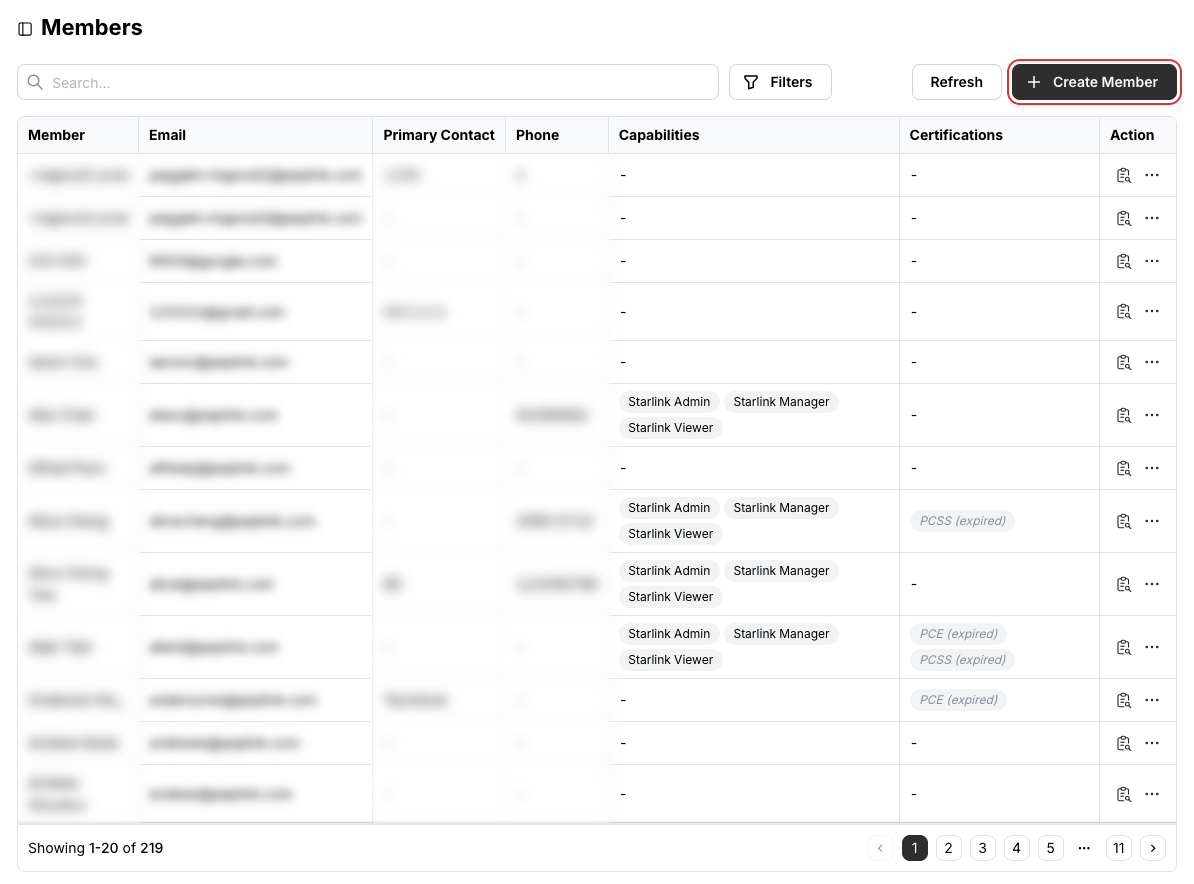
Task: Click the Primary Contact column header
Action: click(x=439, y=135)
